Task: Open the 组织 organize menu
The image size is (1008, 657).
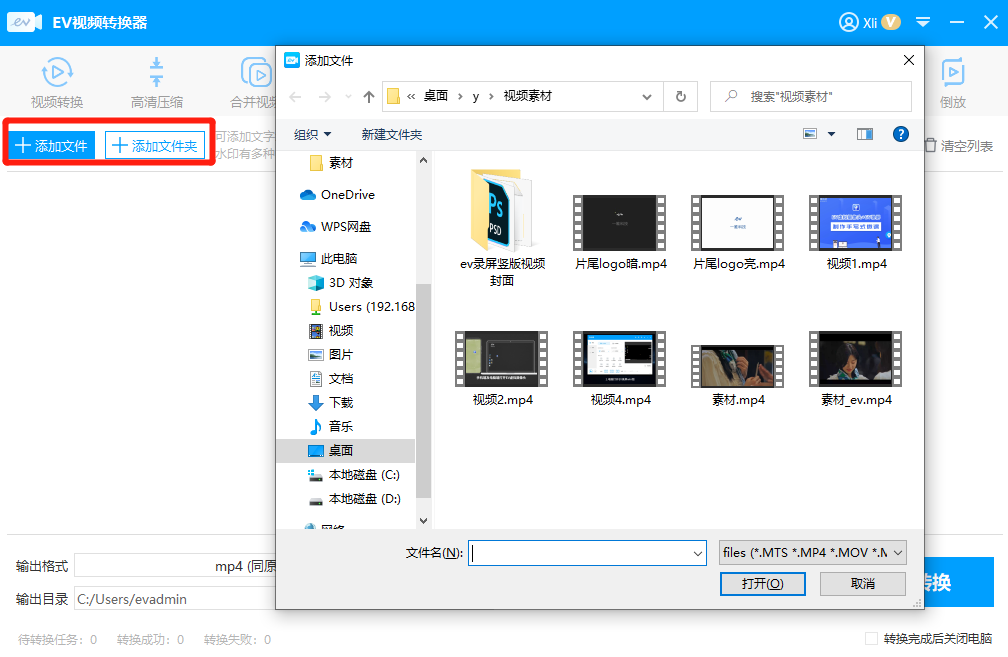Action: pos(312,134)
